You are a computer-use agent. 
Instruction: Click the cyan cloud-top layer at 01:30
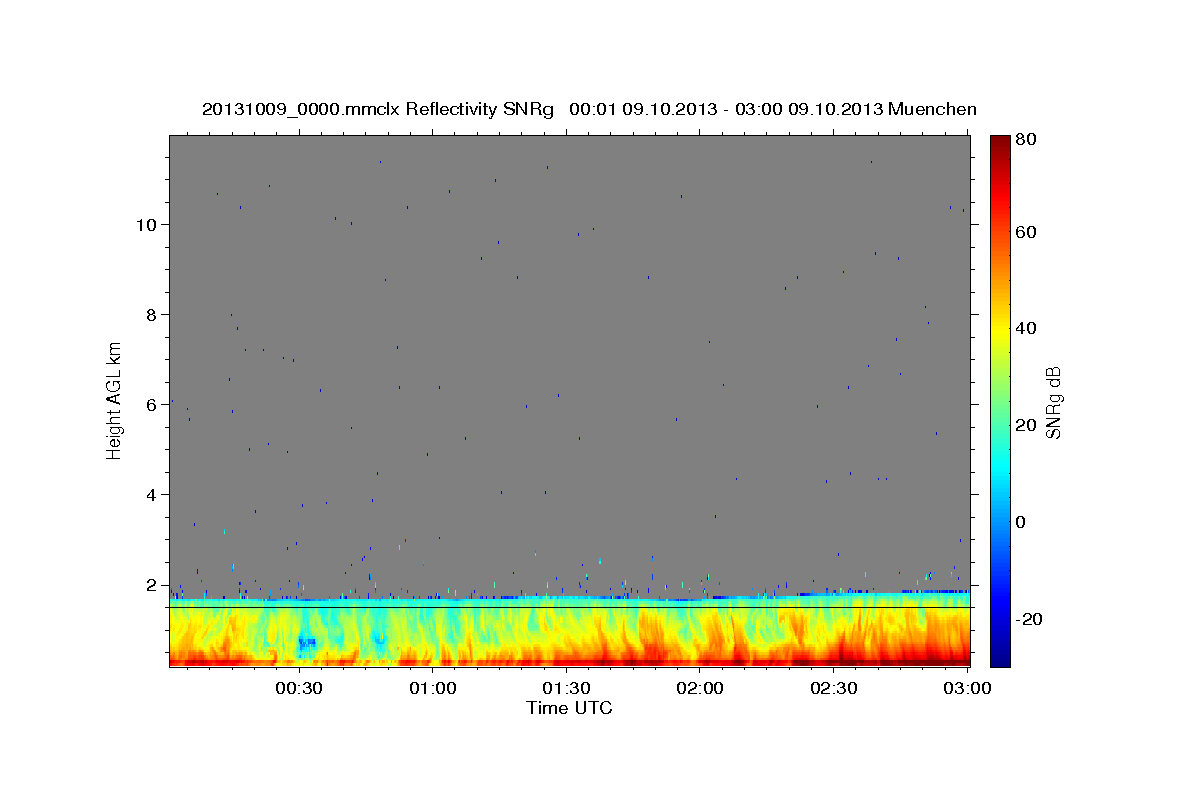pos(567,601)
